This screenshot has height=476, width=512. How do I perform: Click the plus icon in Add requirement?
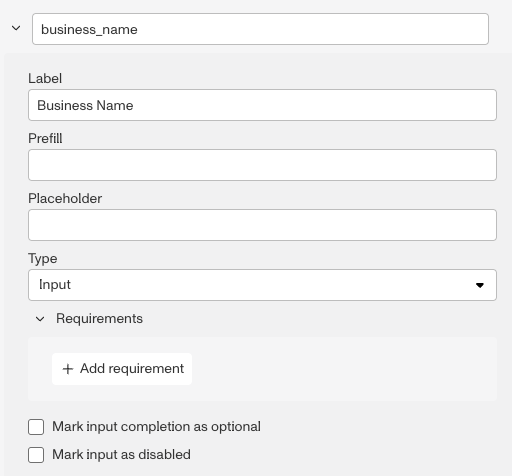pyautogui.click(x=68, y=369)
